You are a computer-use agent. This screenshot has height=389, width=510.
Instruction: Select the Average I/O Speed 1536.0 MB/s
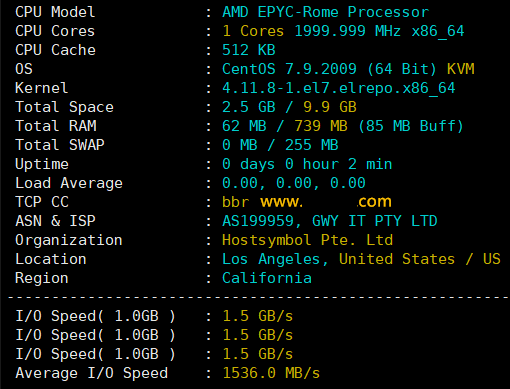point(271,373)
